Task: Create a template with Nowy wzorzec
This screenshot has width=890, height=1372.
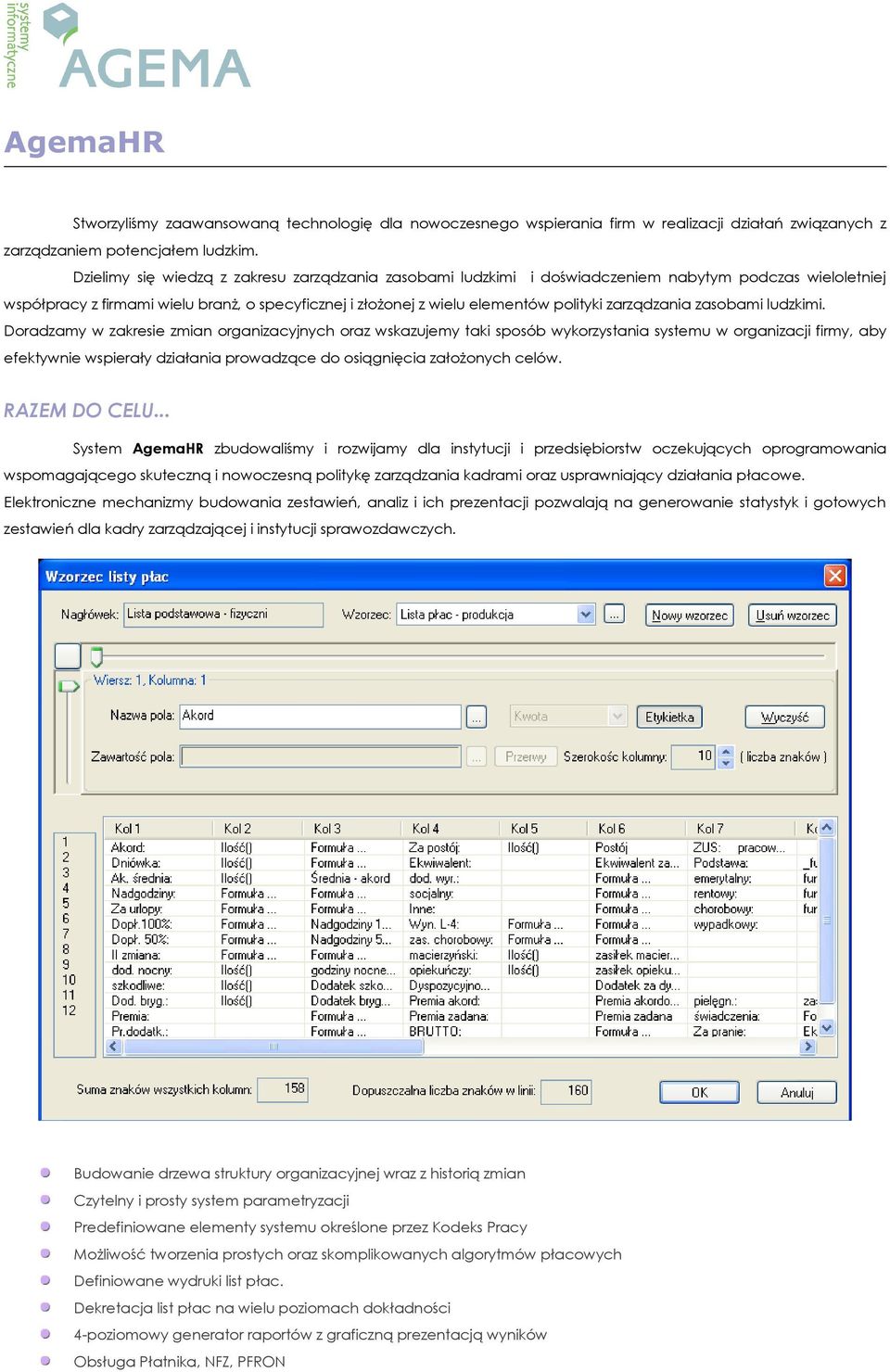Action: tap(689, 615)
